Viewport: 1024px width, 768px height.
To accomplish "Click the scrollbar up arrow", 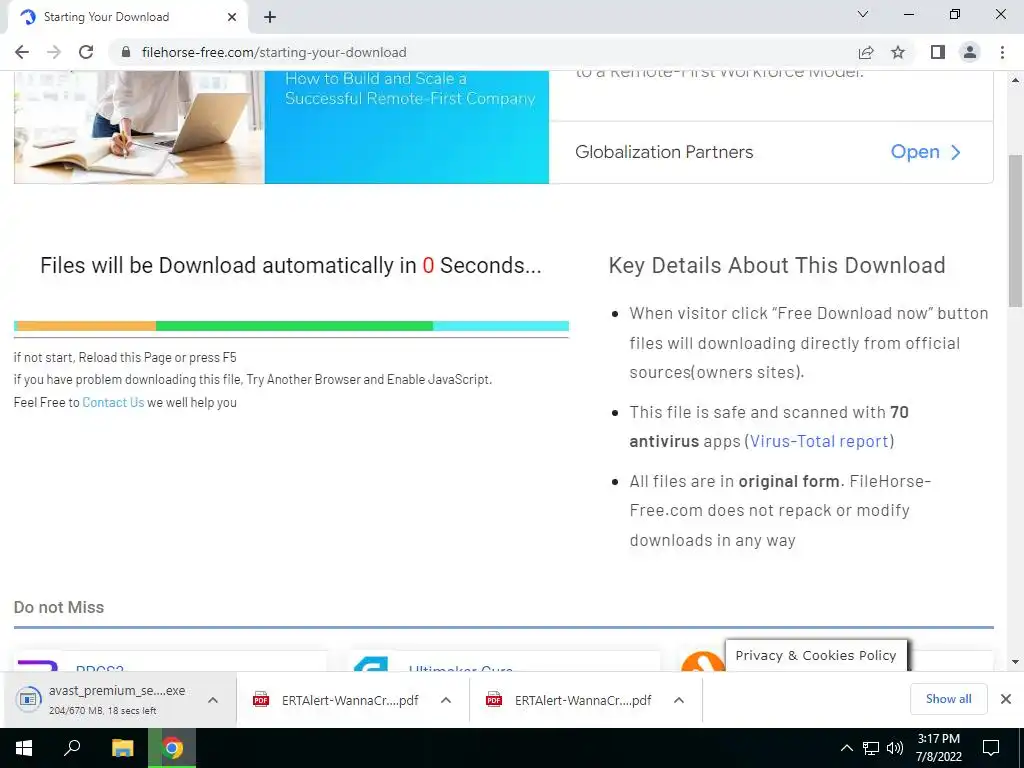I will coord(1016,80).
